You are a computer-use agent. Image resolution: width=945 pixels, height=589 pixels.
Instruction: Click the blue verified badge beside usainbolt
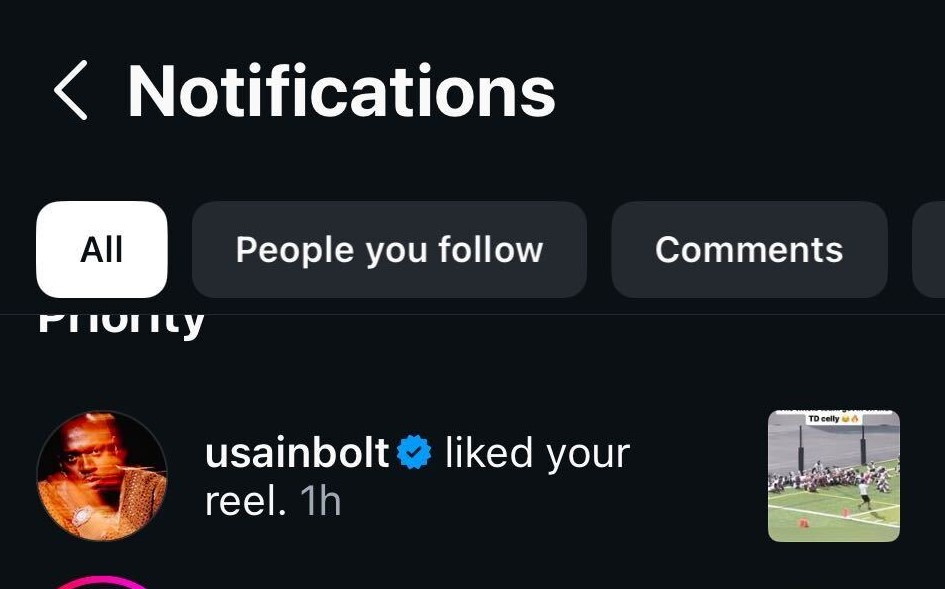click(x=414, y=453)
